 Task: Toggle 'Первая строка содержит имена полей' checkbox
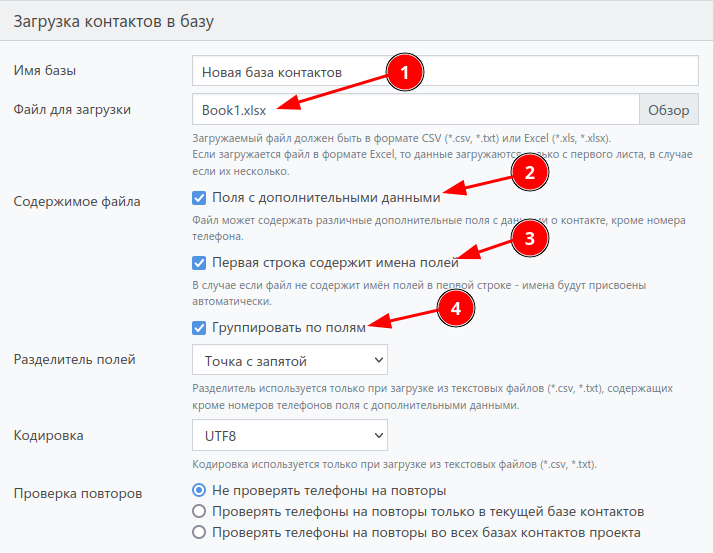tap(199, 263)
